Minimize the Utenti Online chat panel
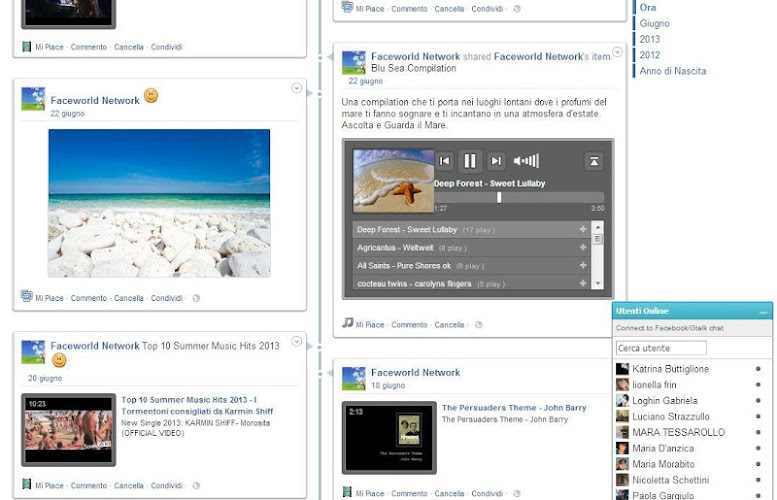This screenshot has height=500, width=777. click(x=764, y=312)
